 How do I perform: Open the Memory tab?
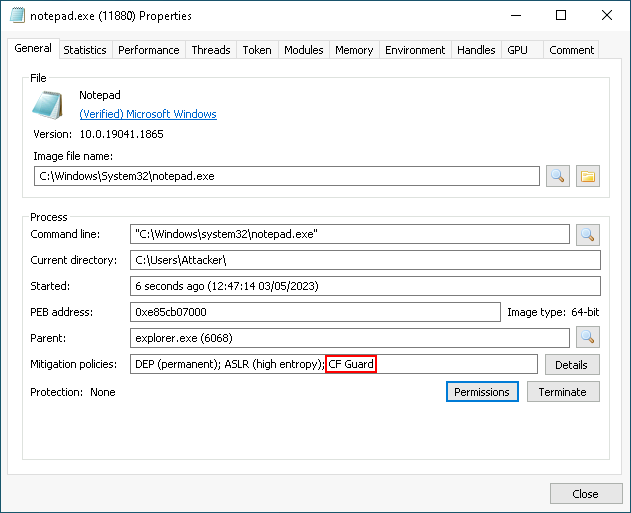354,50
